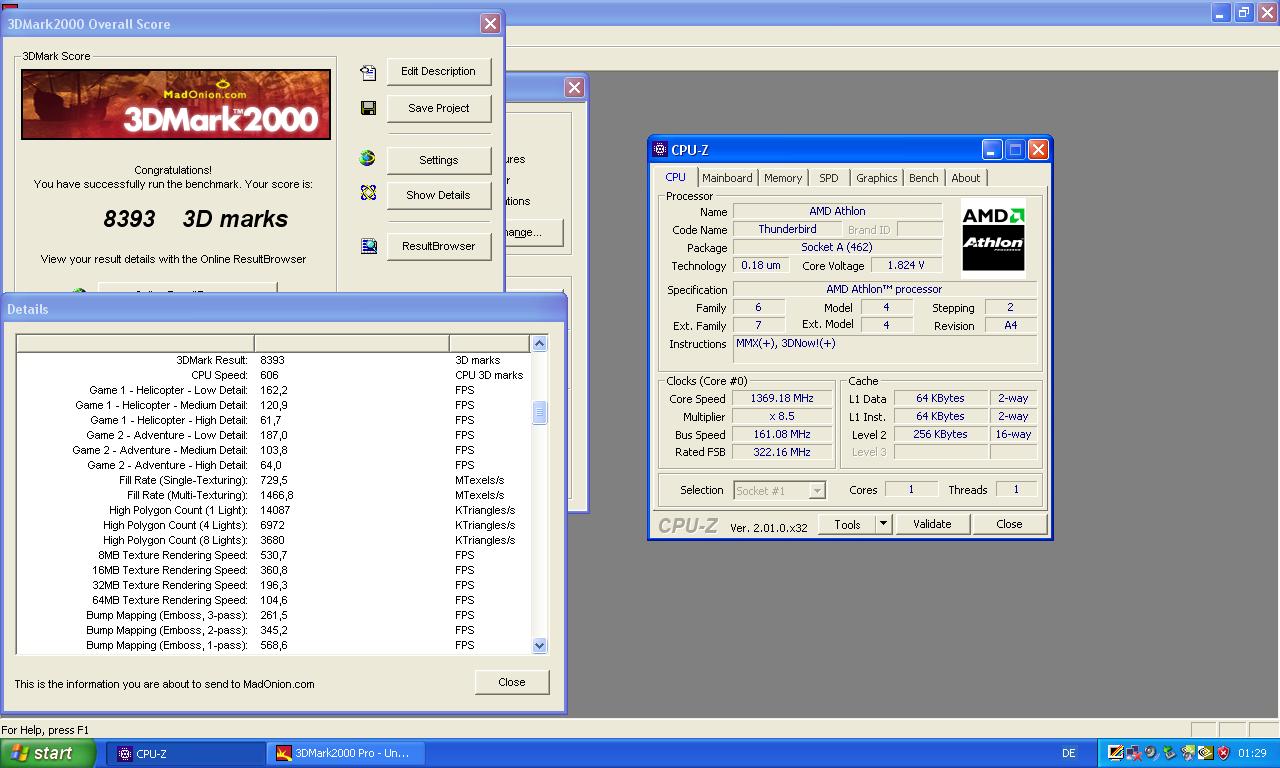Open the Mainboard tab in CPU-Z
The height and width of the screenshot is (768, 1280).
727,178
